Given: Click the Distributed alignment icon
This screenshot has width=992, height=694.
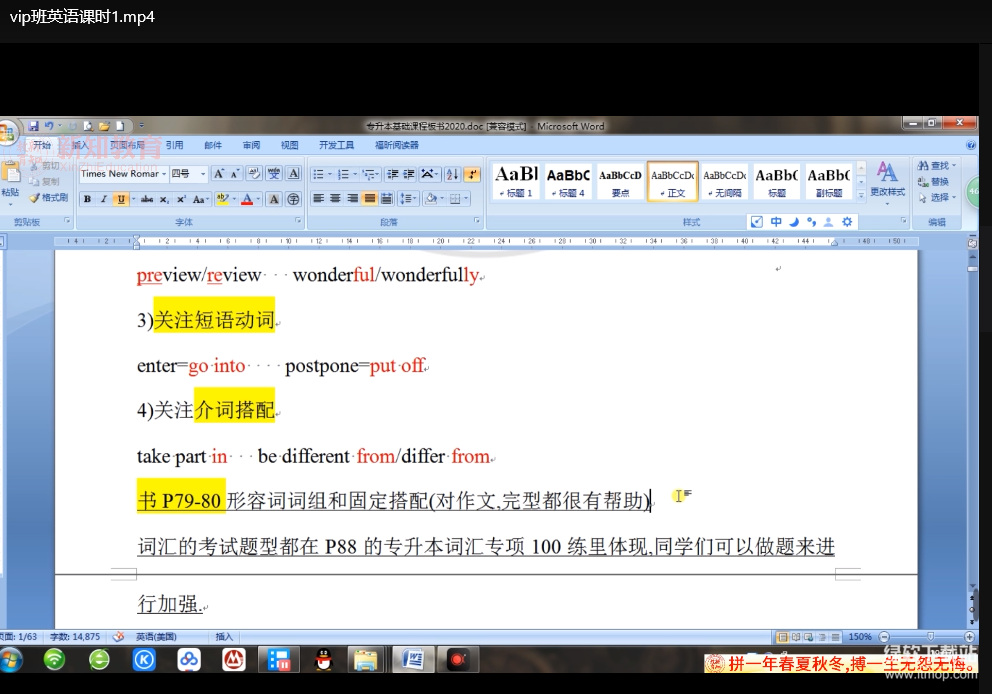Looking at the screenshot, I should [x=387, y=199].
